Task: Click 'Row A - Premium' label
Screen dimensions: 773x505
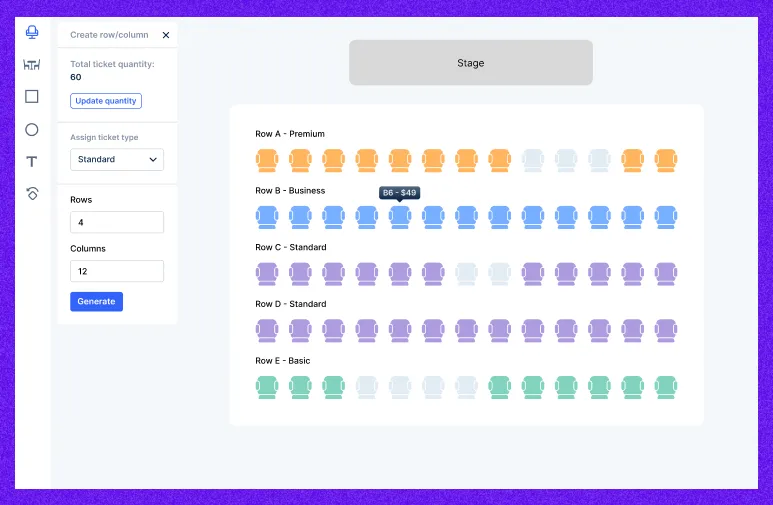Action: [x=290, y=134]
